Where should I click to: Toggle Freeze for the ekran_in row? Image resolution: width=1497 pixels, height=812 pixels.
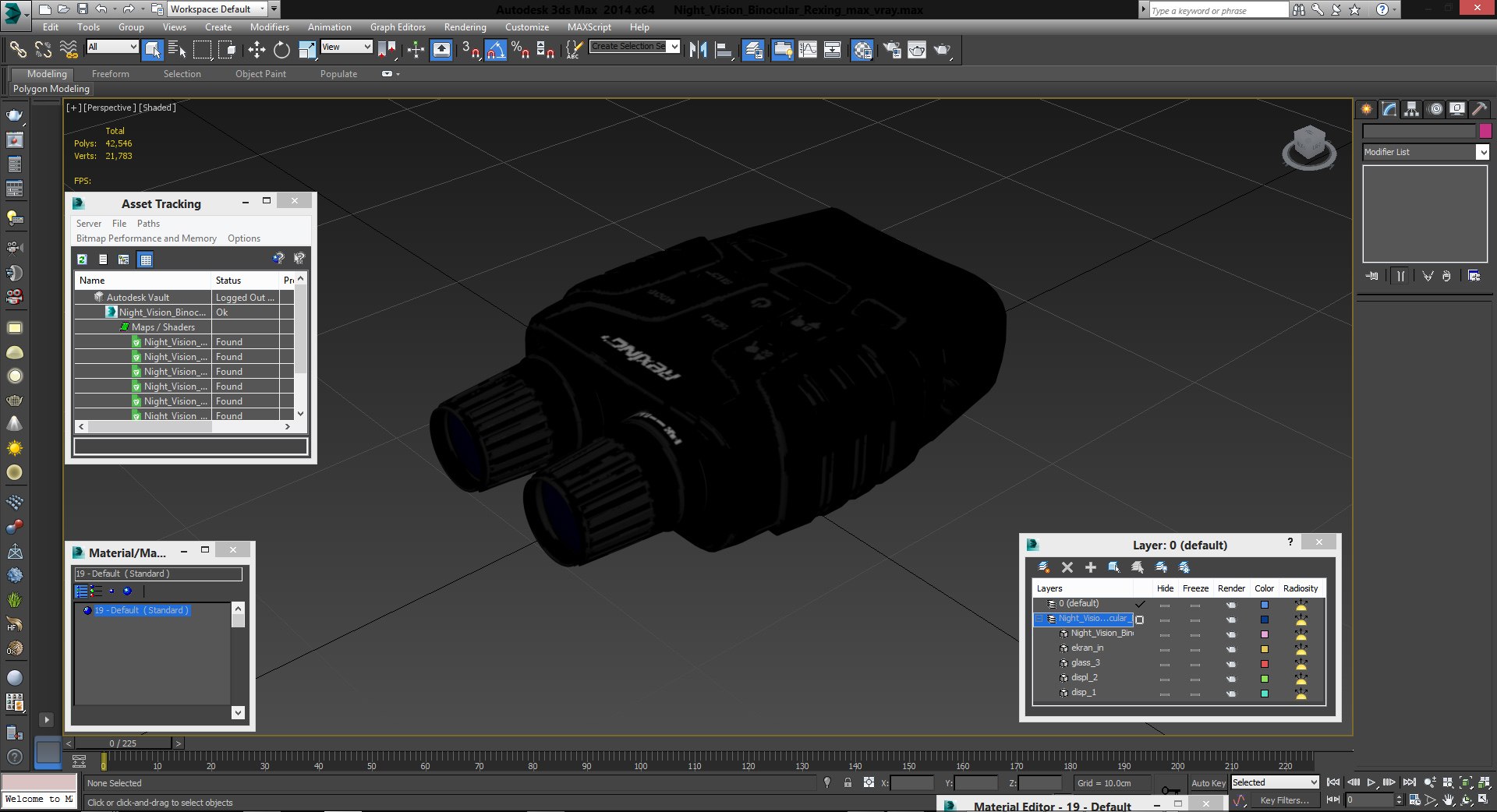[x=1195, y=649]
